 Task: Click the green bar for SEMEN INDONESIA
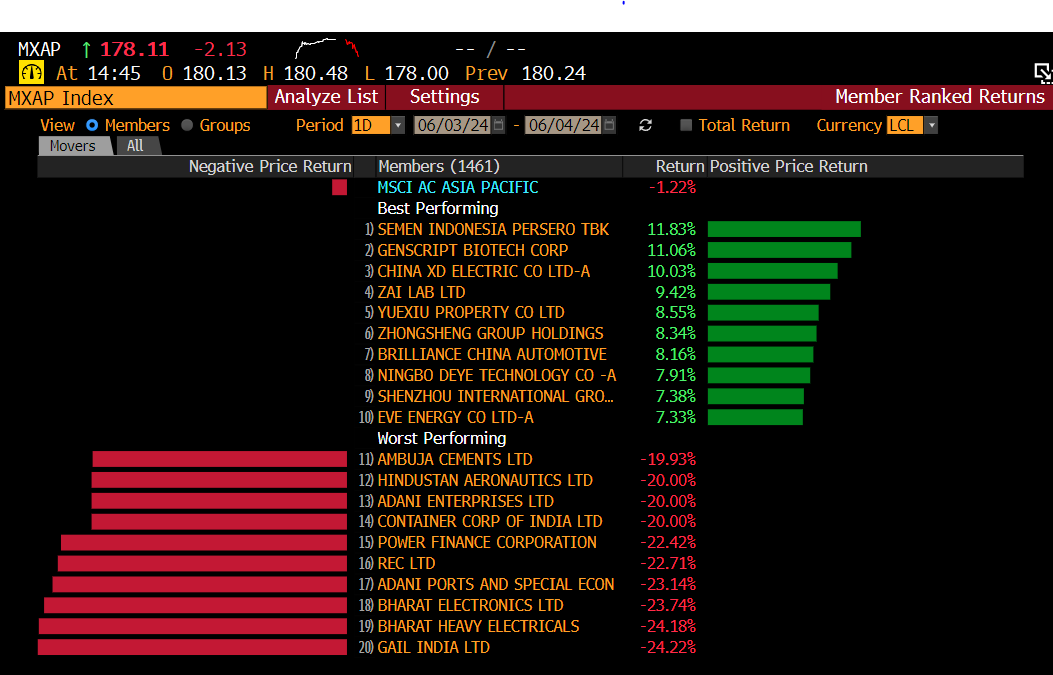click(784, 229)
